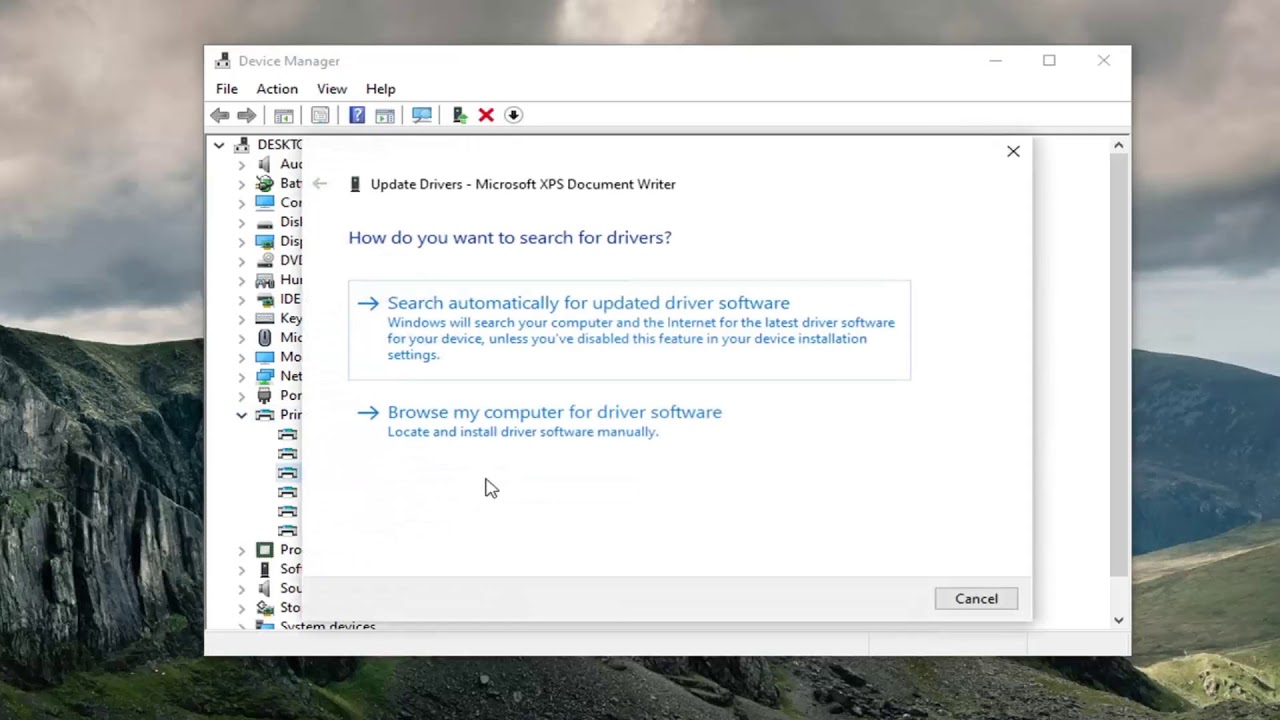Open the View menu

332,89
